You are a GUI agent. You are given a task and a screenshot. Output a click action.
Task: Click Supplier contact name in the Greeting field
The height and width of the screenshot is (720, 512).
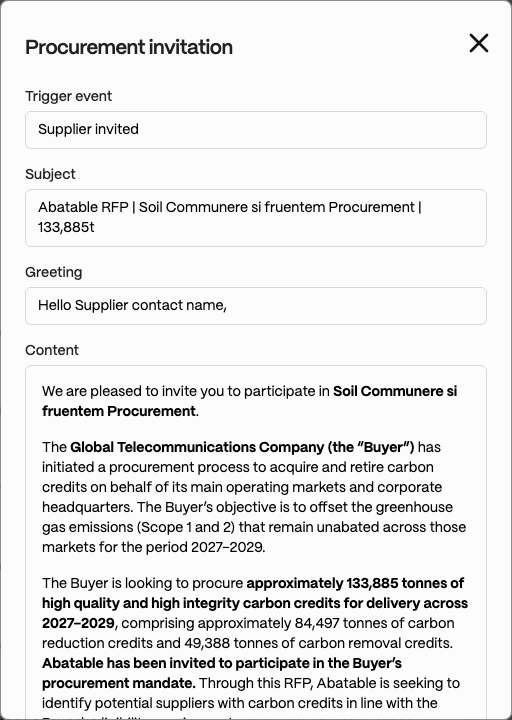151,305
